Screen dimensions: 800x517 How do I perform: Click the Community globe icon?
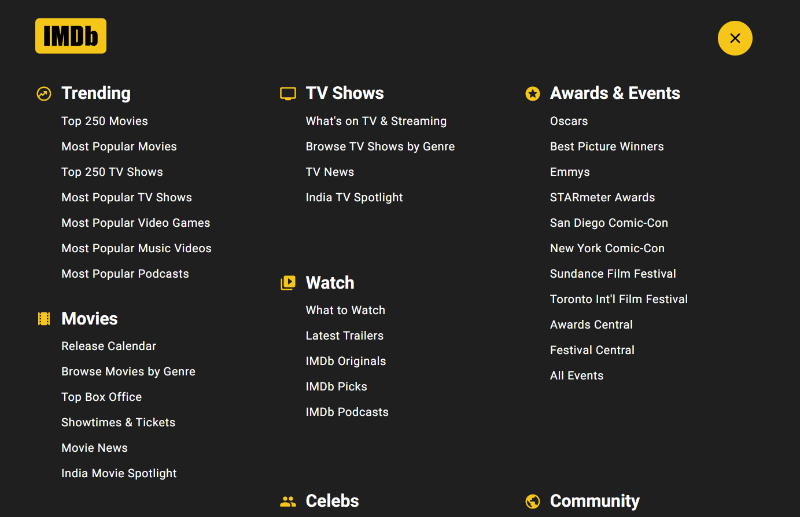click(533, 502)
